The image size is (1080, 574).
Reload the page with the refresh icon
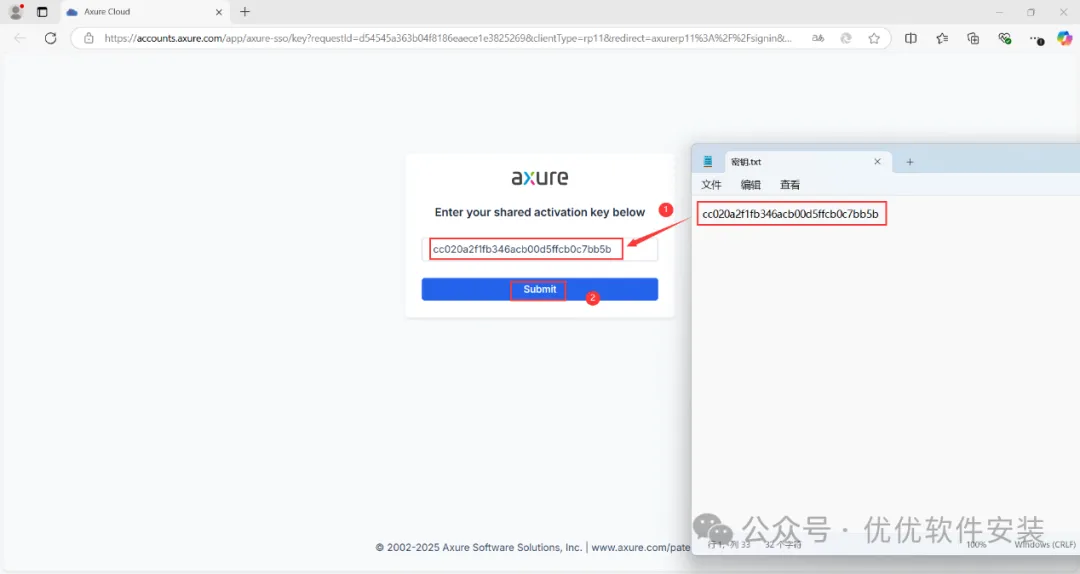[x=50, y=38]
